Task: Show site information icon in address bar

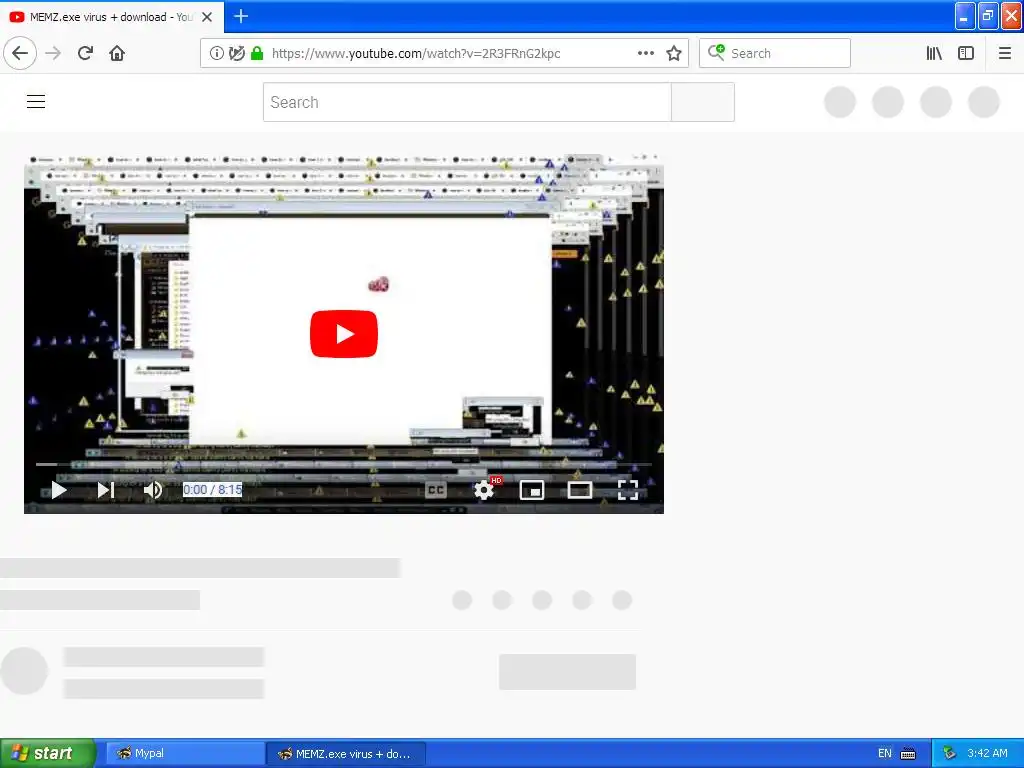Action: (216, 54)
